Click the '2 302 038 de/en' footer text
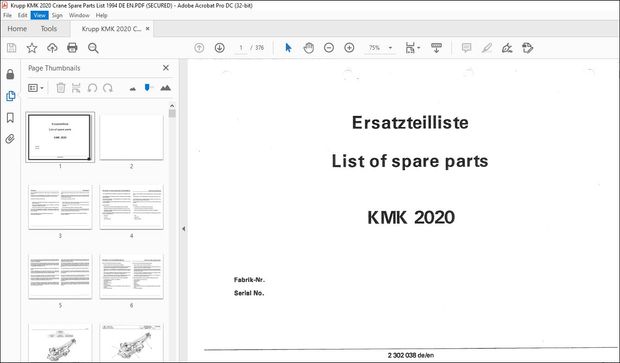 (x=411, y=355)
